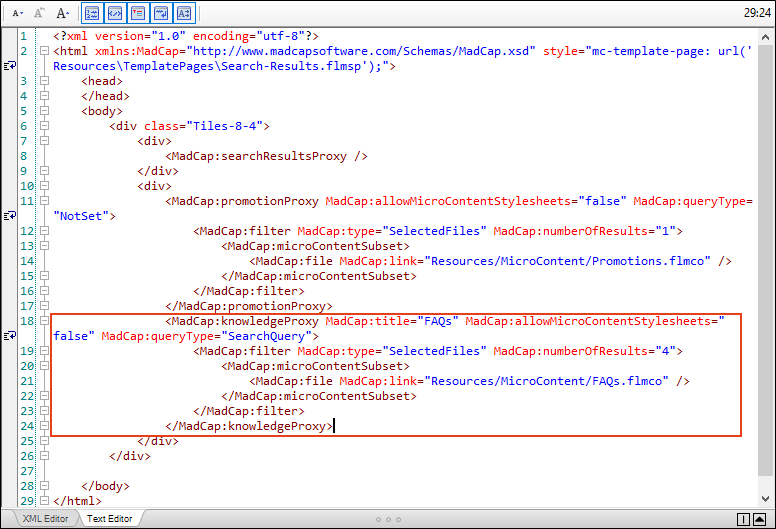Click line number 14 in gutter
The width and height of the screenshot is (776, 529).
coord(27,261)
